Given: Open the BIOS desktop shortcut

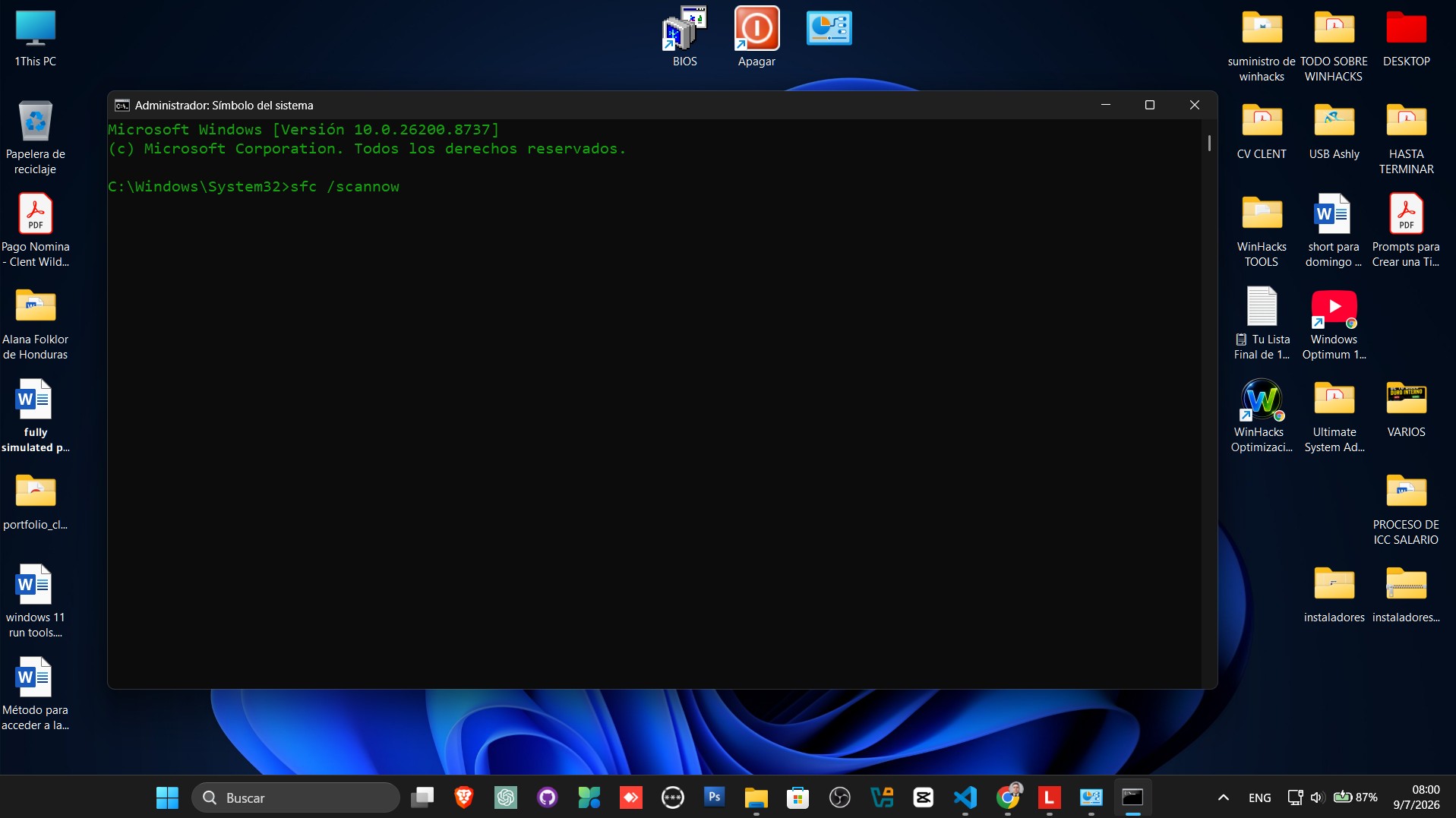Looking at the screenshot, I should [684, 36].
